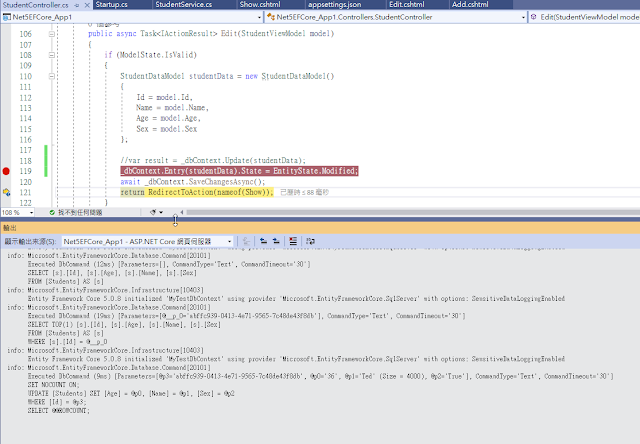Click the Executed DbCommand (9ms) log line
The width and height of the screenshot is (640, 444).
320,376
